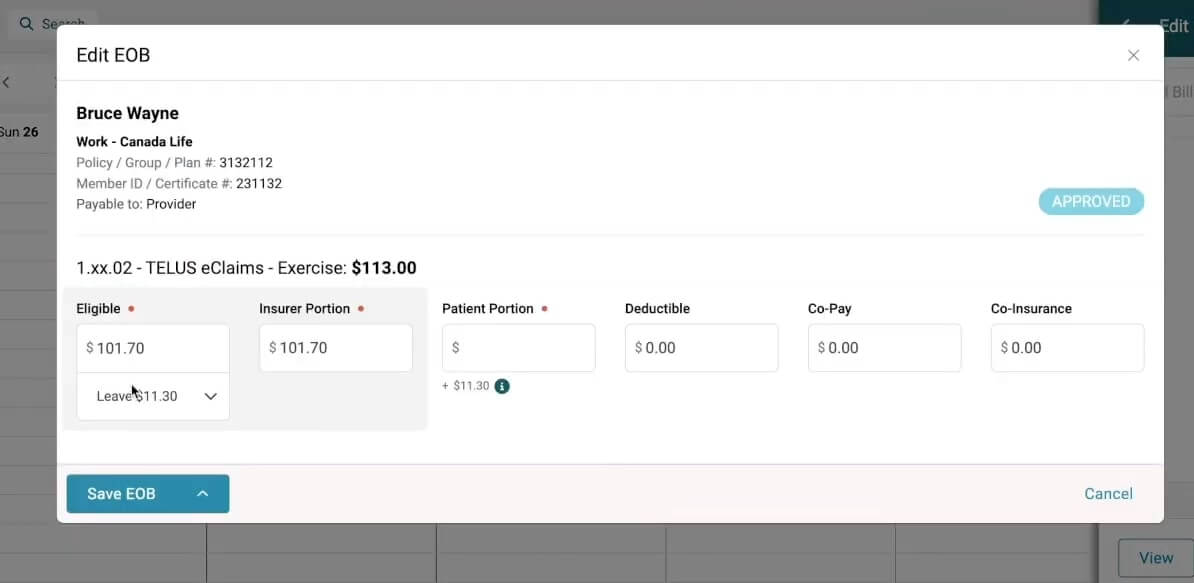
Task: Click the Eligible amount showing $101.70
Action: (x=152, y=347)
